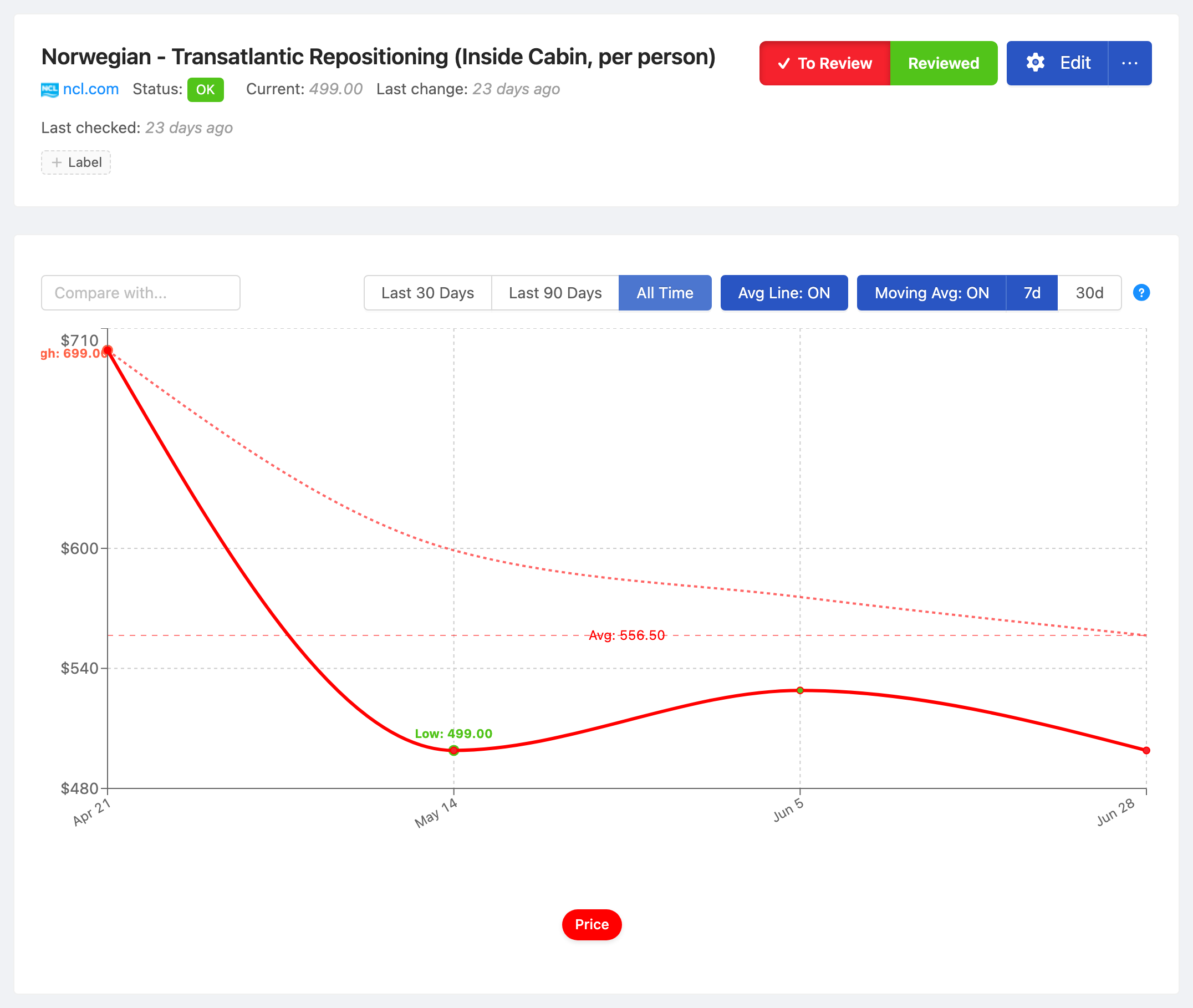The height and width of the screenshot is (1008, 1193).
Task: Open the ncl.com link
Action: coord(91,89)
